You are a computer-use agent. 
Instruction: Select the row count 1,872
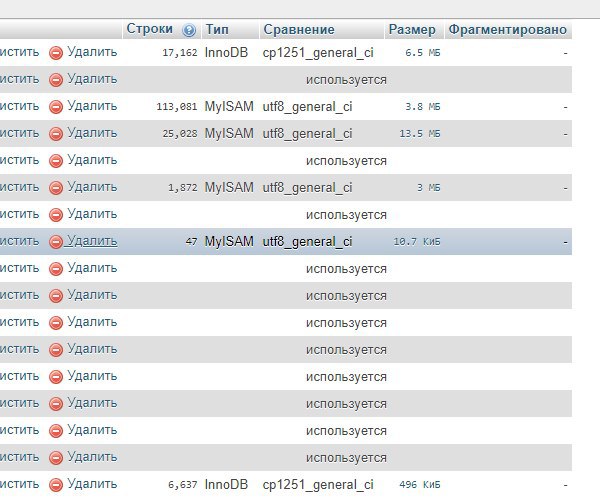(x=183, y=188)
